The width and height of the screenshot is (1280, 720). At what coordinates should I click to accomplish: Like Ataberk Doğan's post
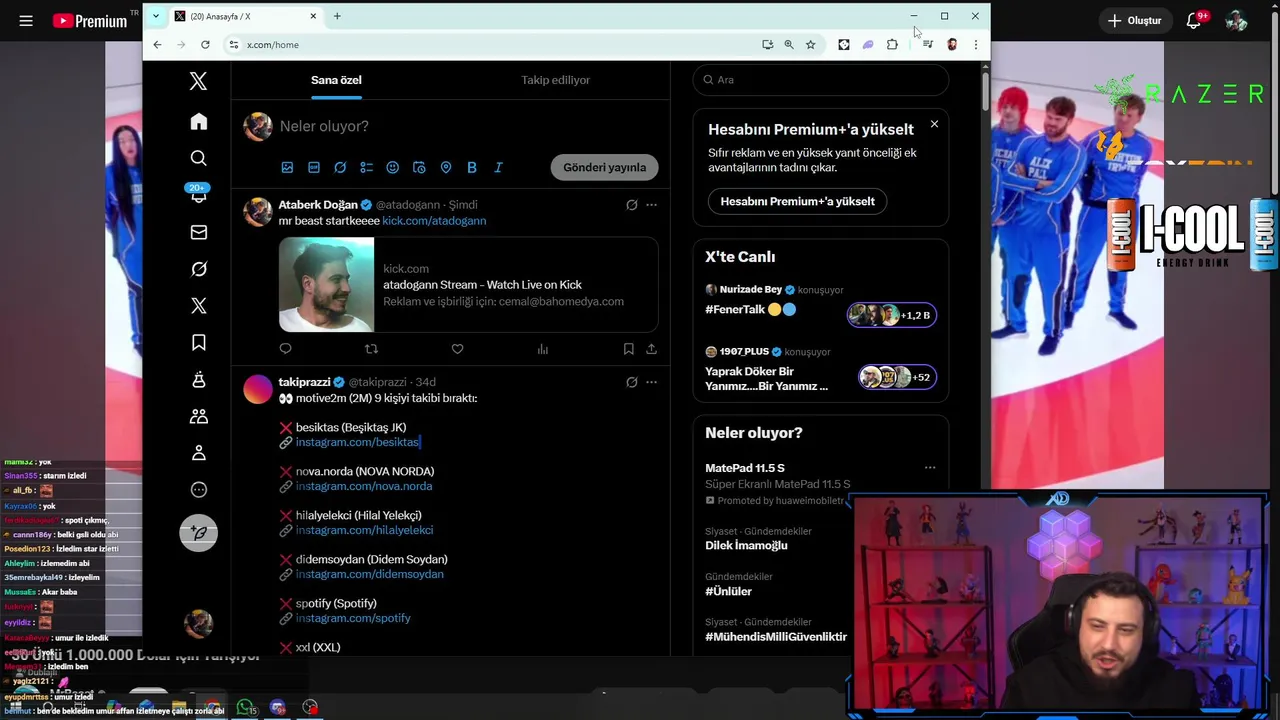[x=457, y=349]
